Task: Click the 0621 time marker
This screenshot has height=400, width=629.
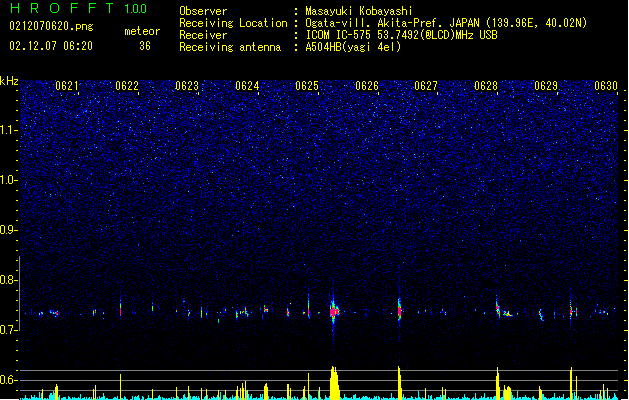Action: click(67, 86)
